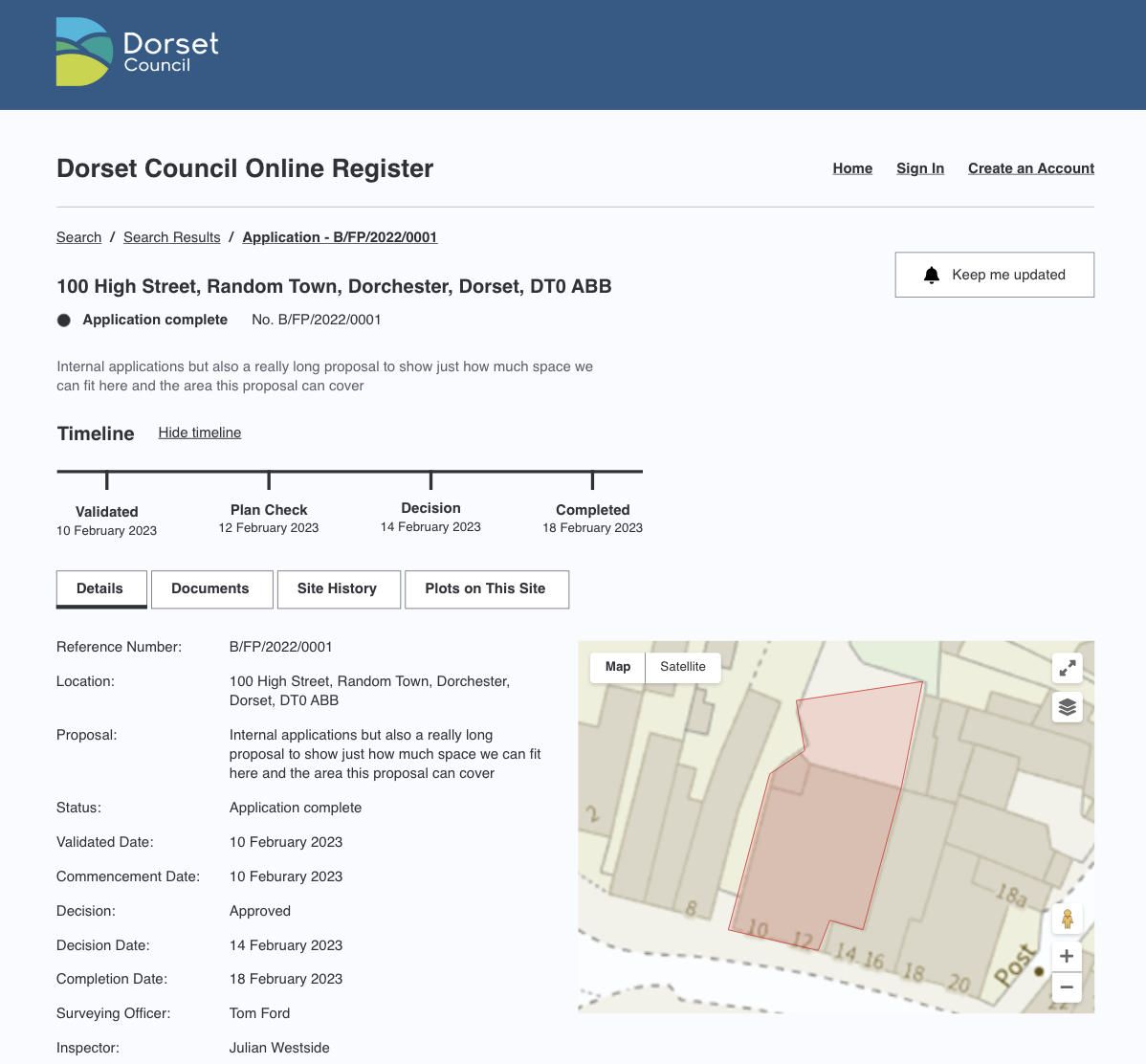This screenshot has height=1064, width=1146.
Task: Expand the map to fullscreen
Action: coord(1067,668)
